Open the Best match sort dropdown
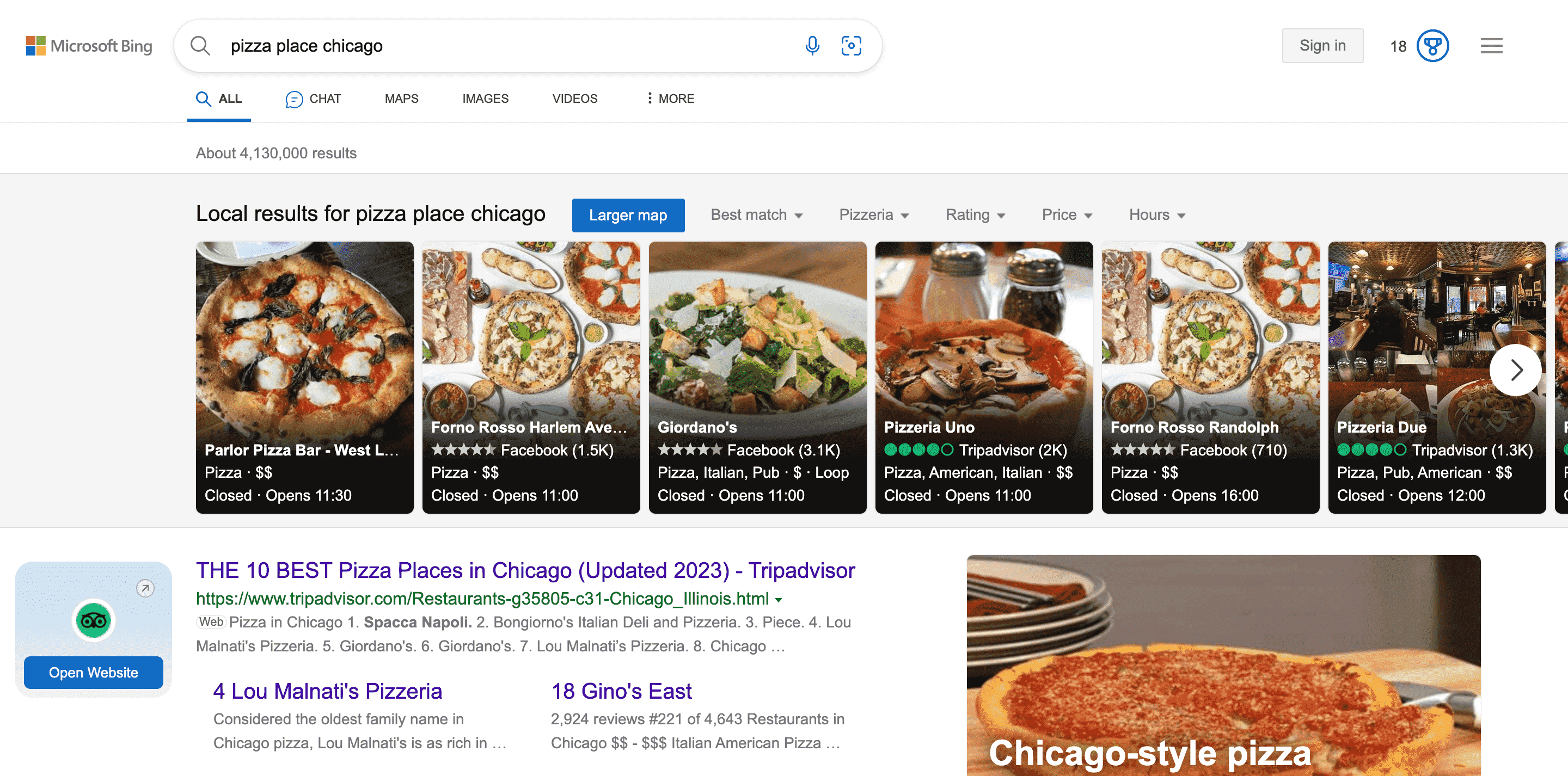Screen dimensions: 1568x776 coord(757,215)
